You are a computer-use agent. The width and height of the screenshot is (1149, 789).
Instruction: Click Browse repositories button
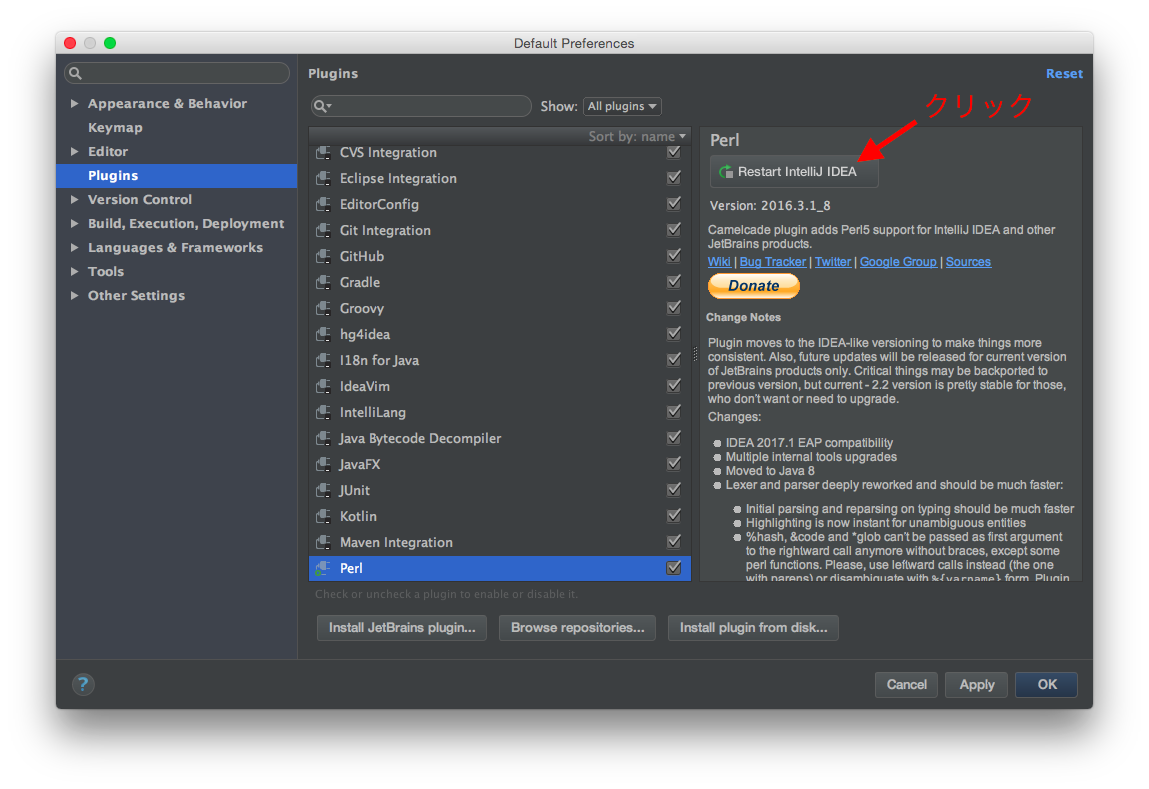coord(577,628)
